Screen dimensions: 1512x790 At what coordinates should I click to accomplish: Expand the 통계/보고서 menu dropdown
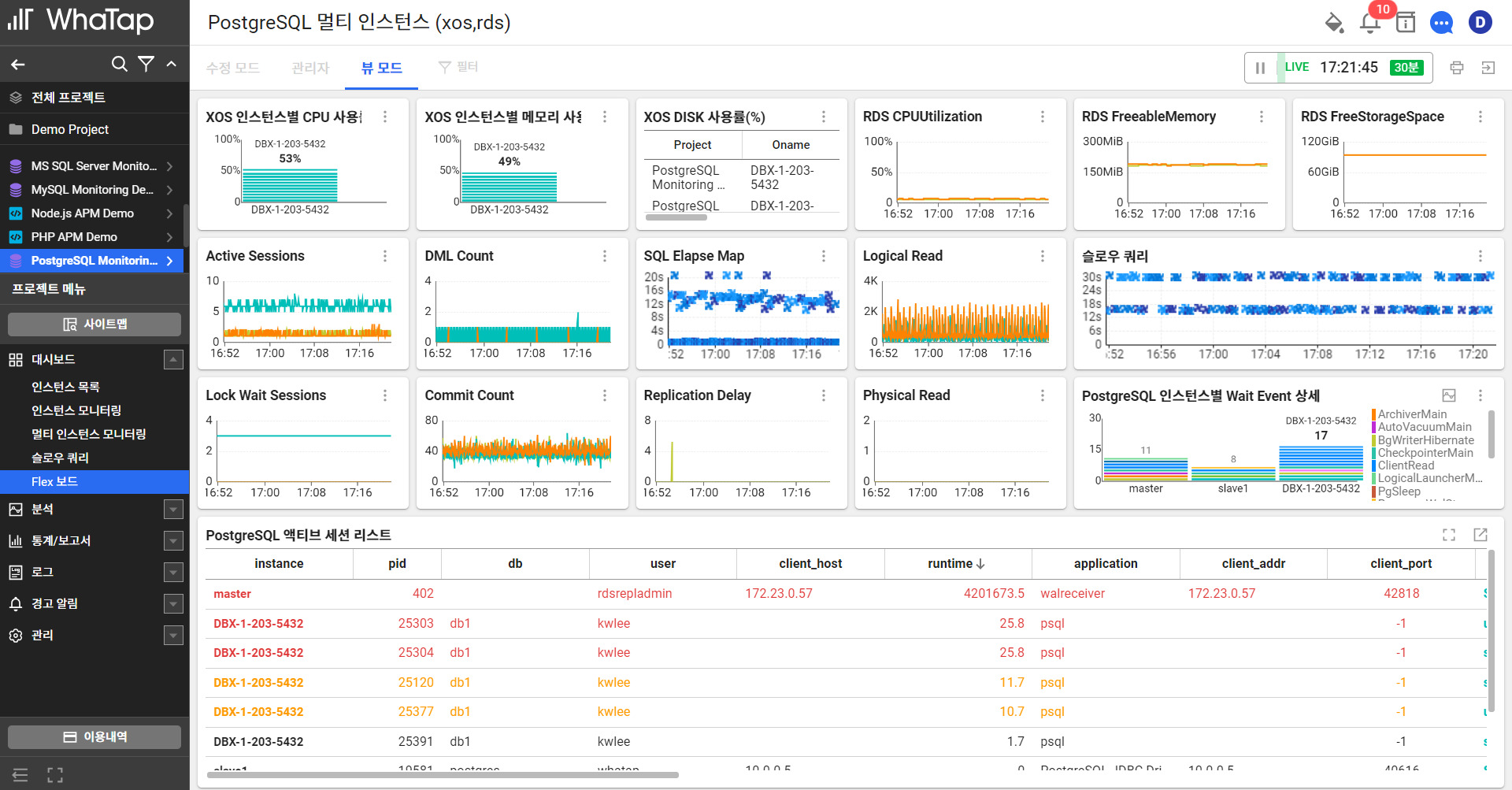(173, 541)
